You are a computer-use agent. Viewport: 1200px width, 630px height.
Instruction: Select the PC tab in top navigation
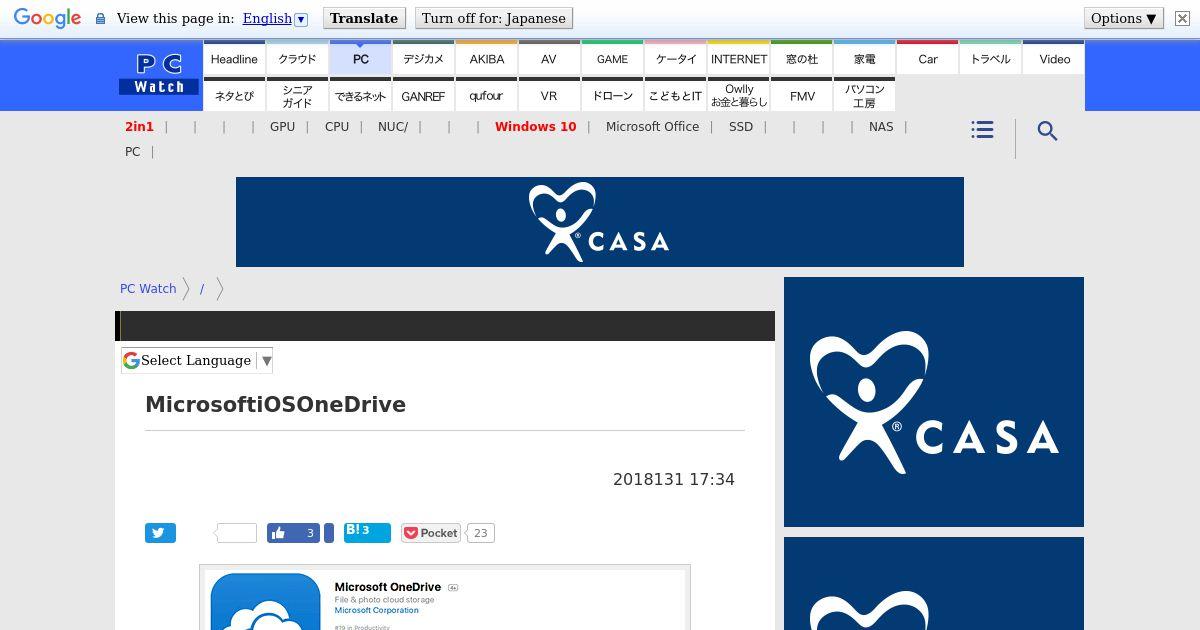[360, 59]
